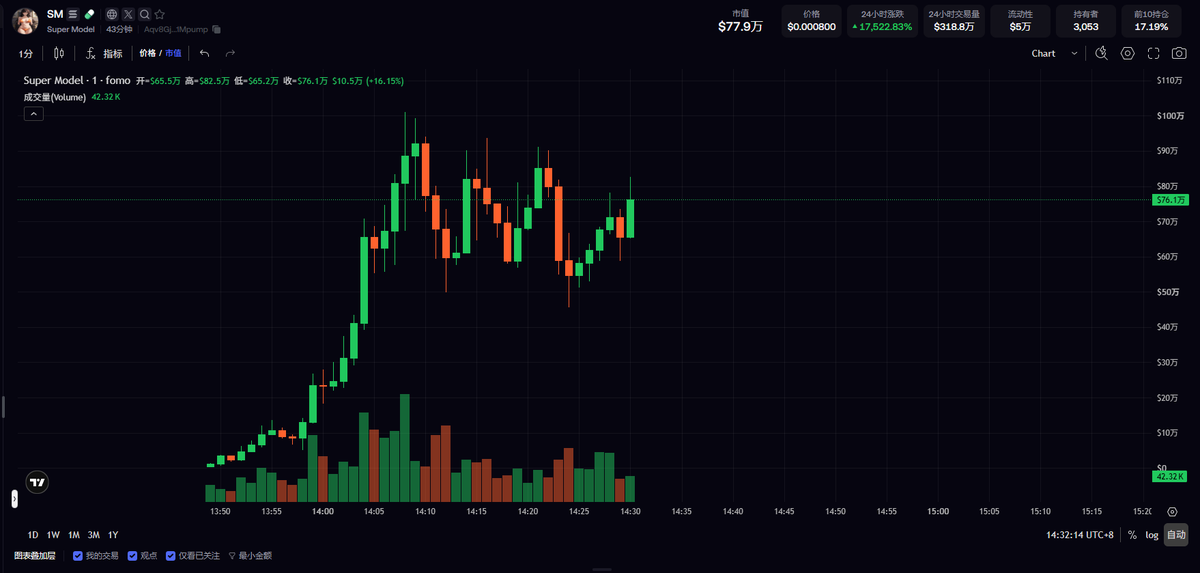The width and height of the screenshot is (1200, 573).
Task: Collapse the indicator legend chevron
Action: tap(34, 115)
